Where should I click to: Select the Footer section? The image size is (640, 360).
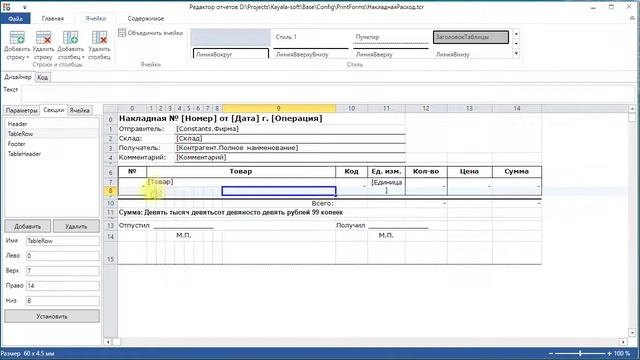51,144
